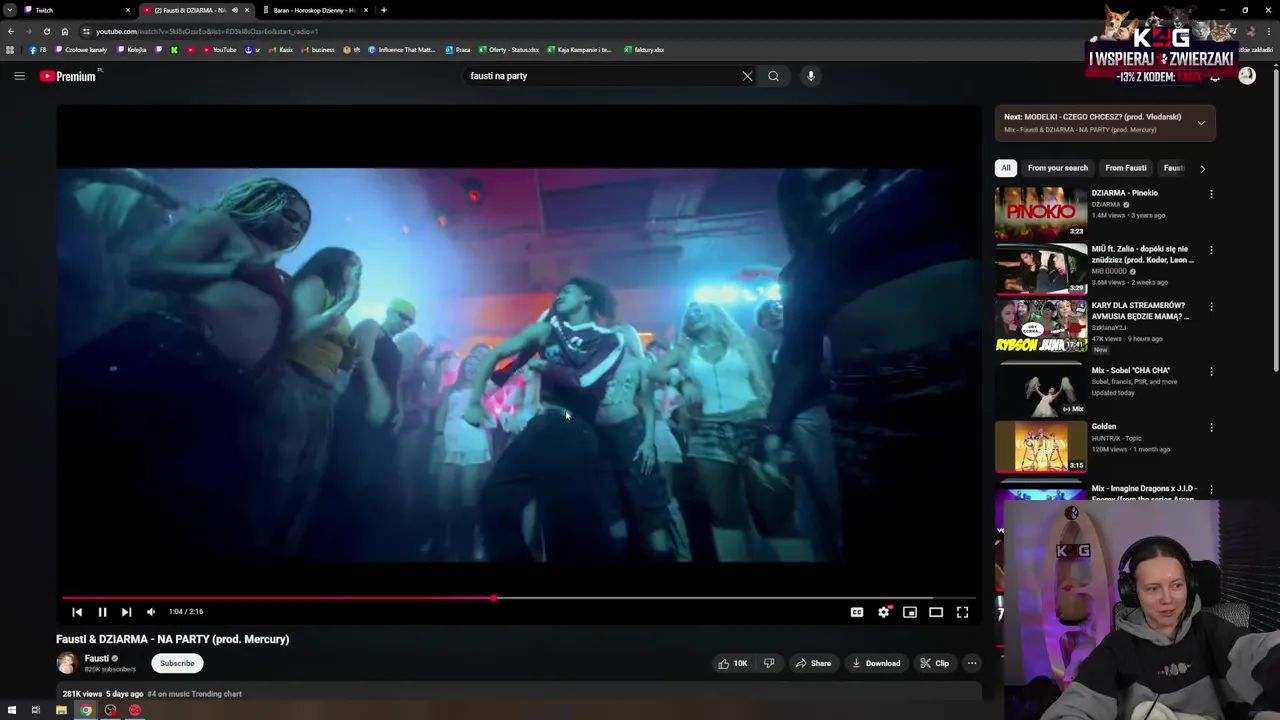Viewport: 1280px width, 720px height.
Task: Select From your search chip
Action: click(1057, 168)
